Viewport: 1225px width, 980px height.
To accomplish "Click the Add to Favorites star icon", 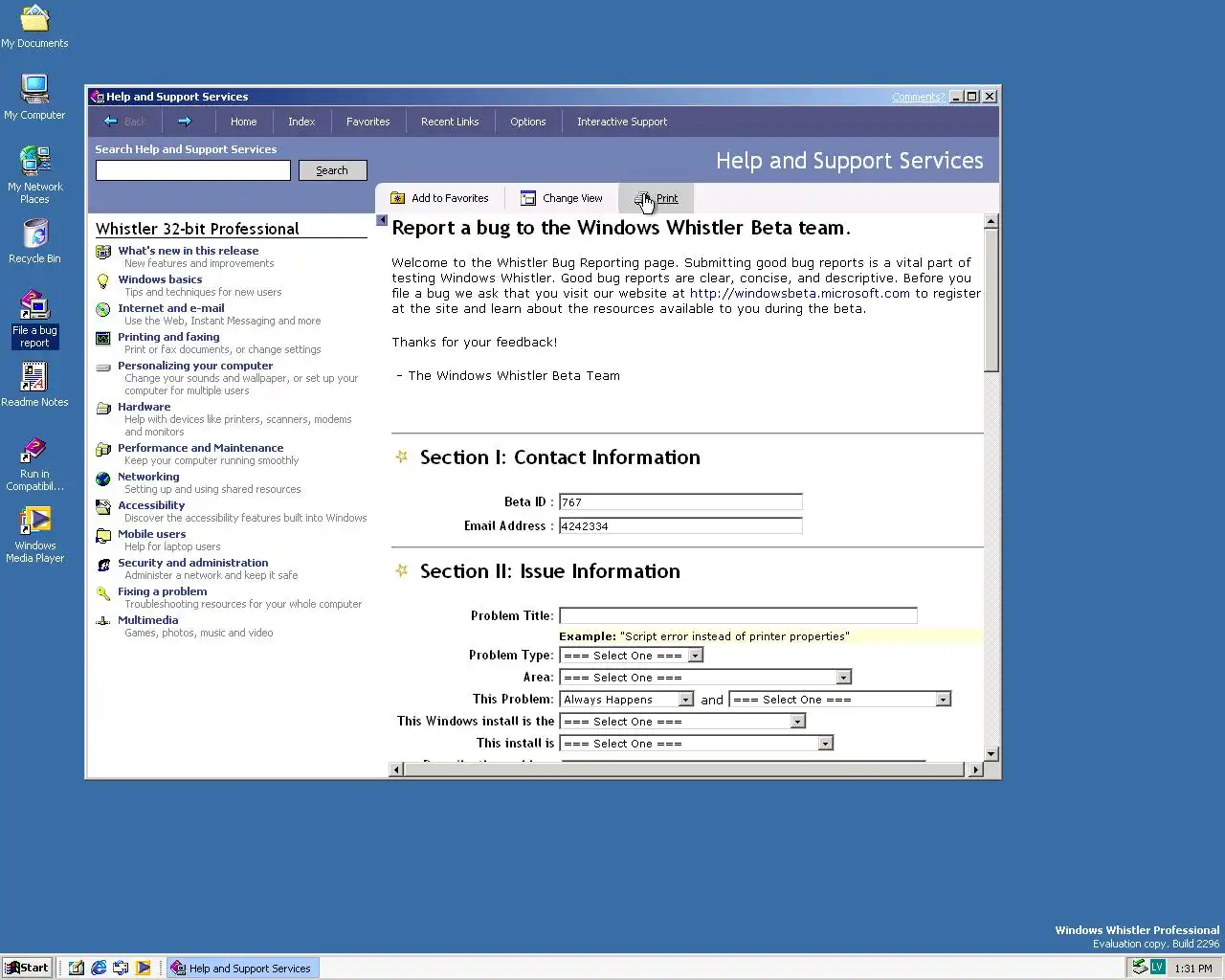I will [397, 198].
